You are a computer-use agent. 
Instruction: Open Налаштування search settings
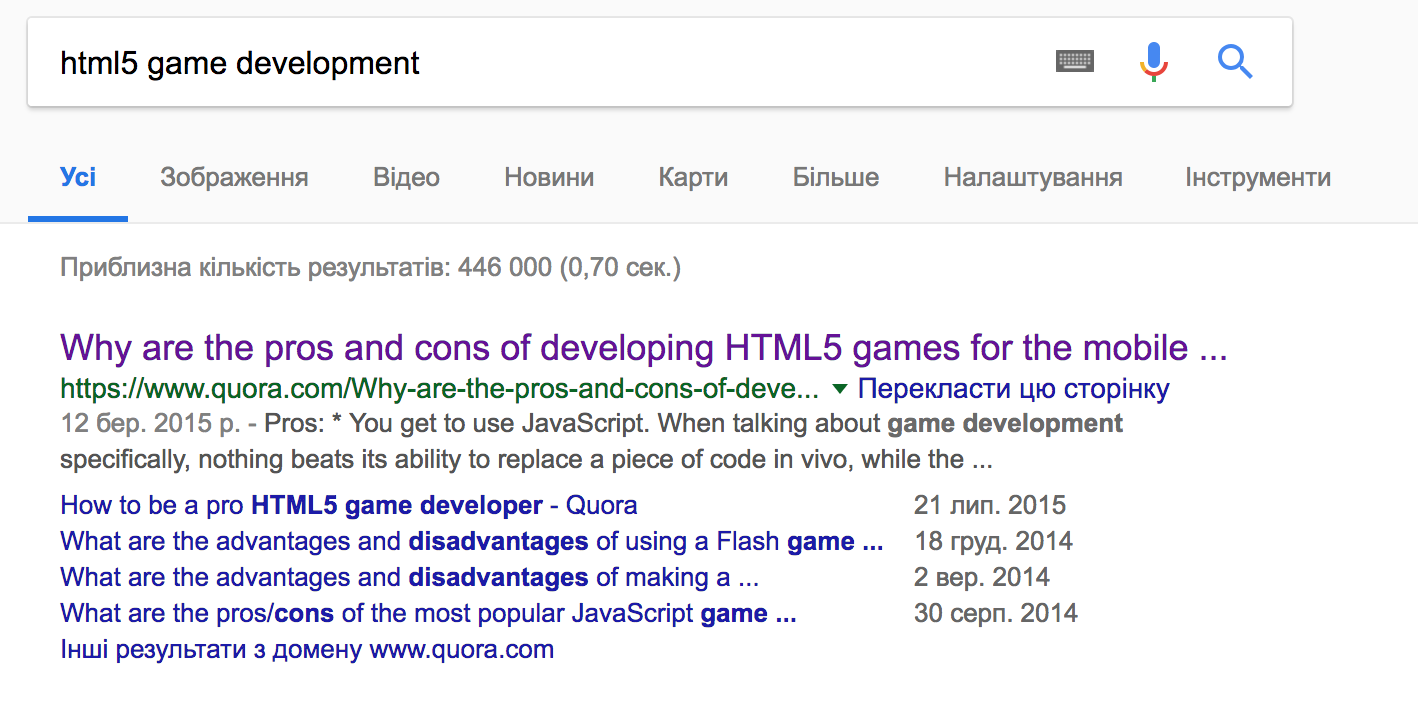click(x=1033, y=178)
